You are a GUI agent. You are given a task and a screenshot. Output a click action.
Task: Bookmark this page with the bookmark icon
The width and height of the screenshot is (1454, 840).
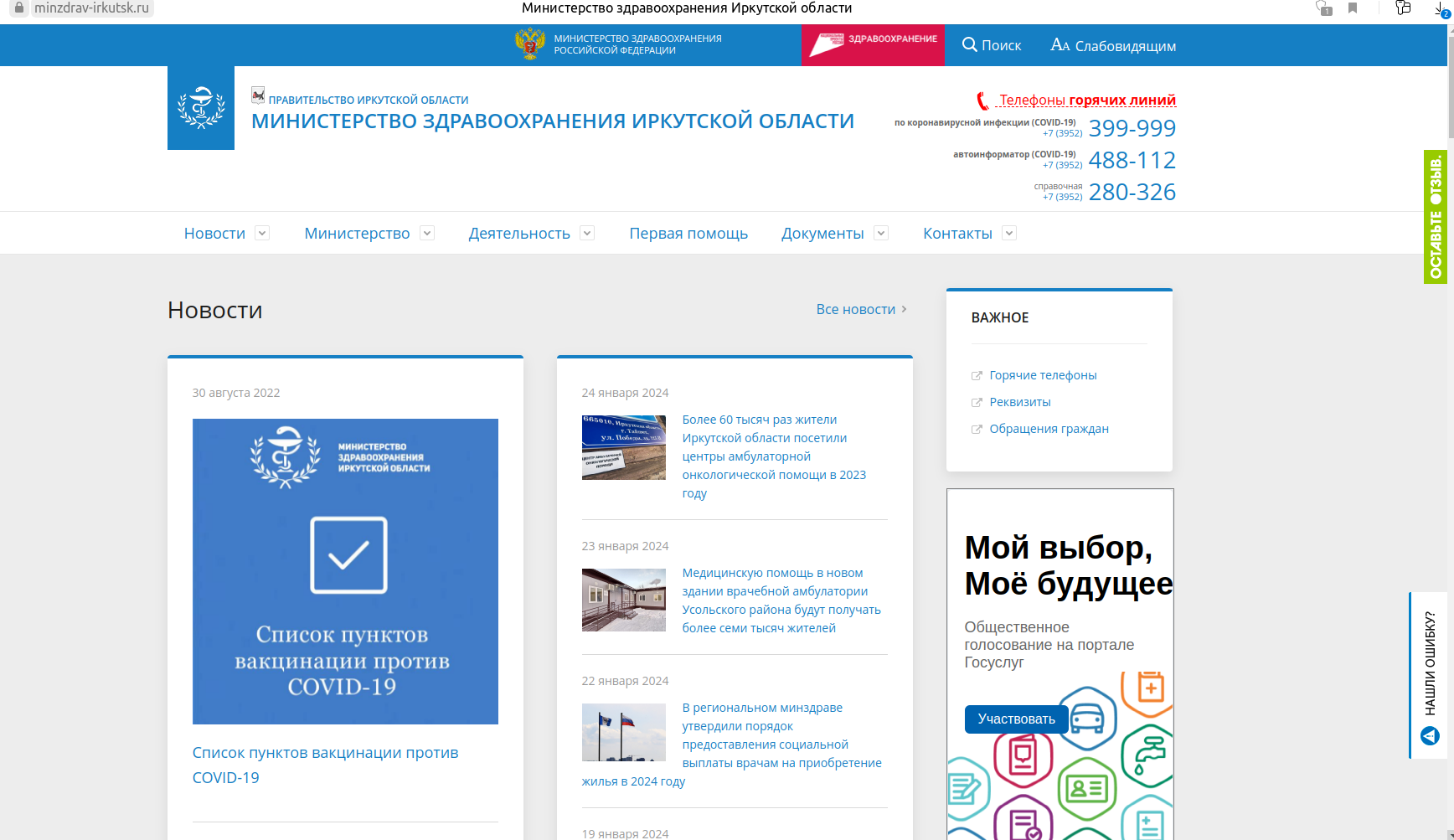[x=1353, y=8]
